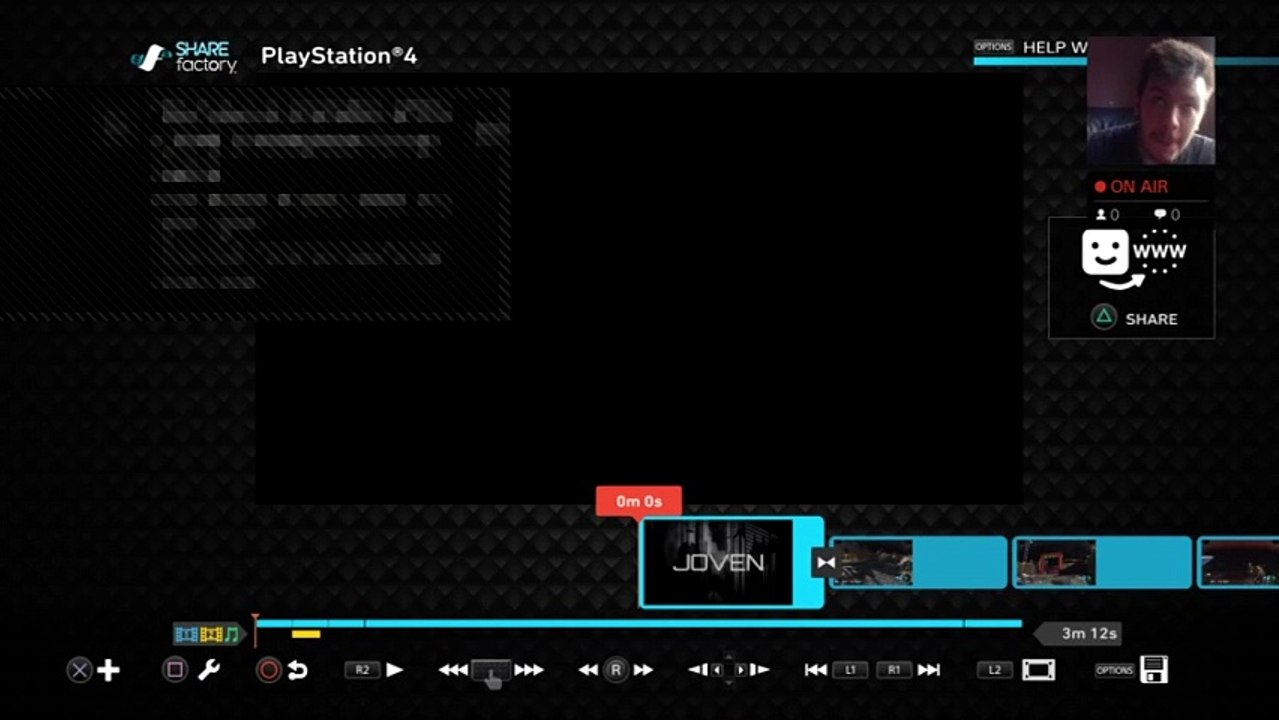Open the wrench edit tools
Screen dimensions: 1279x720
209,670
